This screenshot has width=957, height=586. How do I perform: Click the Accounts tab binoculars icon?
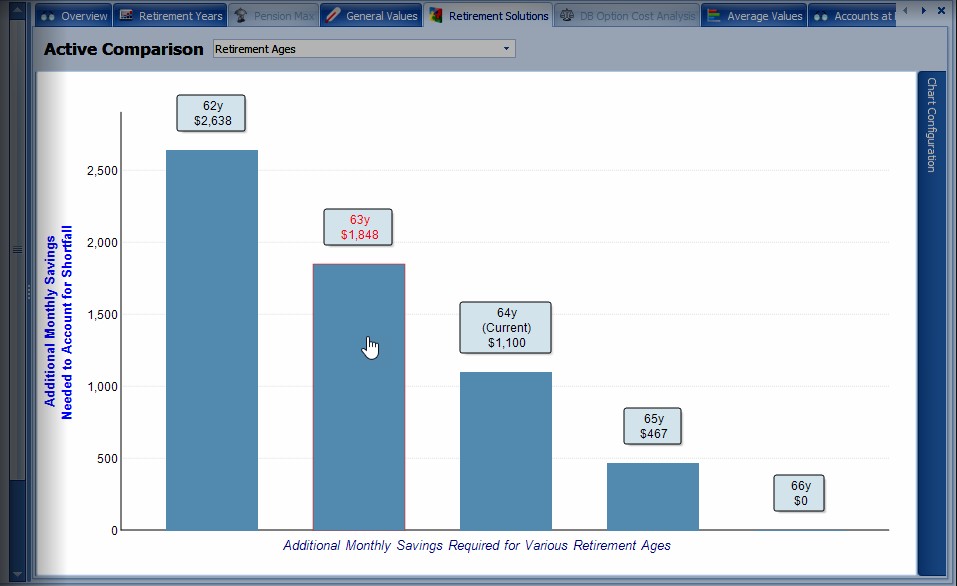click(821, 16)
